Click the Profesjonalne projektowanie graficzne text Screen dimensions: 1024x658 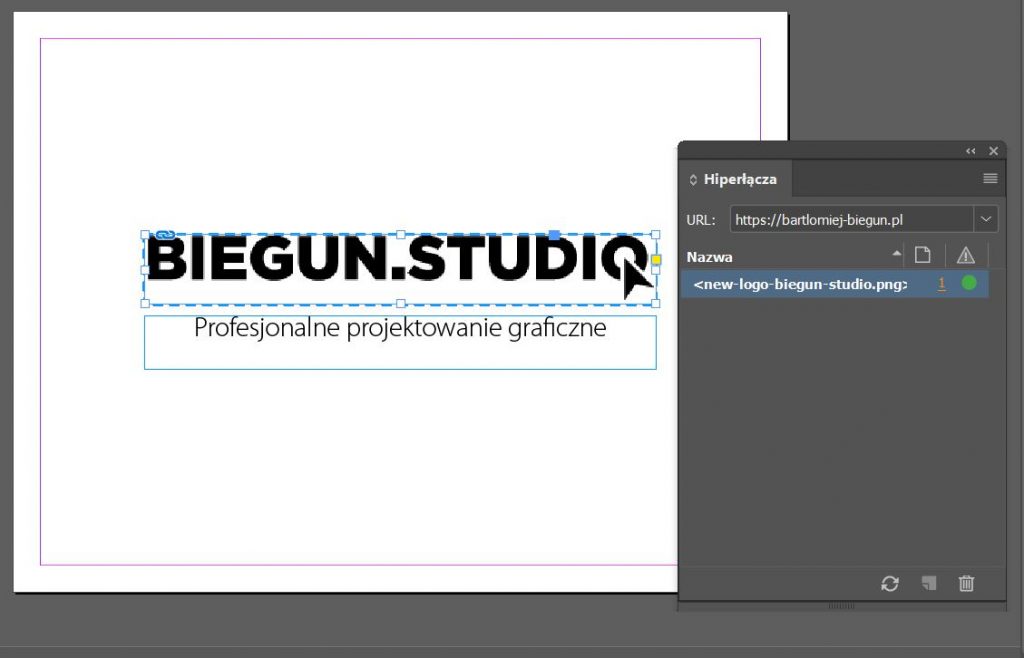pos(400,328)
